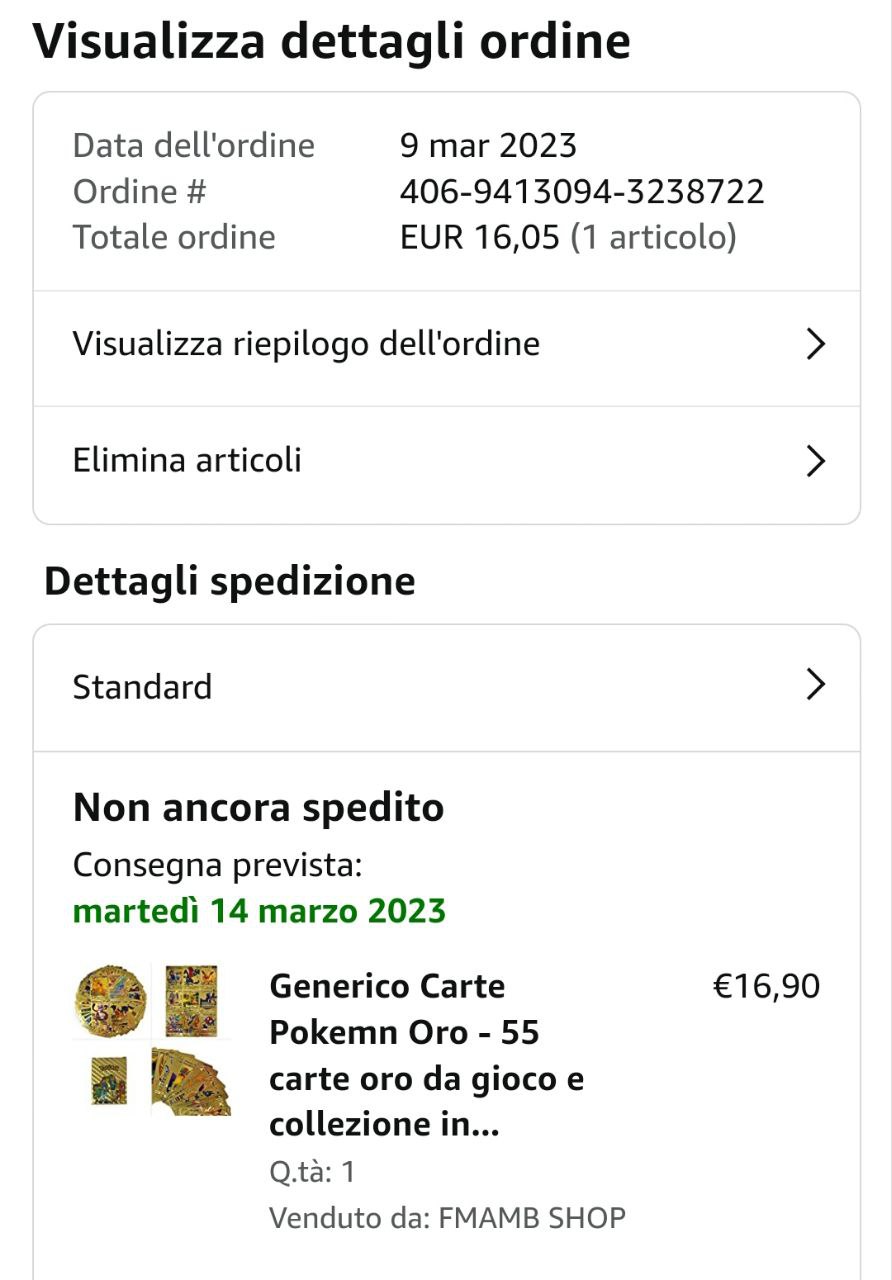Viewport: 892px width, 1280px height.
Task: Tap chevron beside Visualizza riepilogo dell'ordine
Action: tap(816, 345)
